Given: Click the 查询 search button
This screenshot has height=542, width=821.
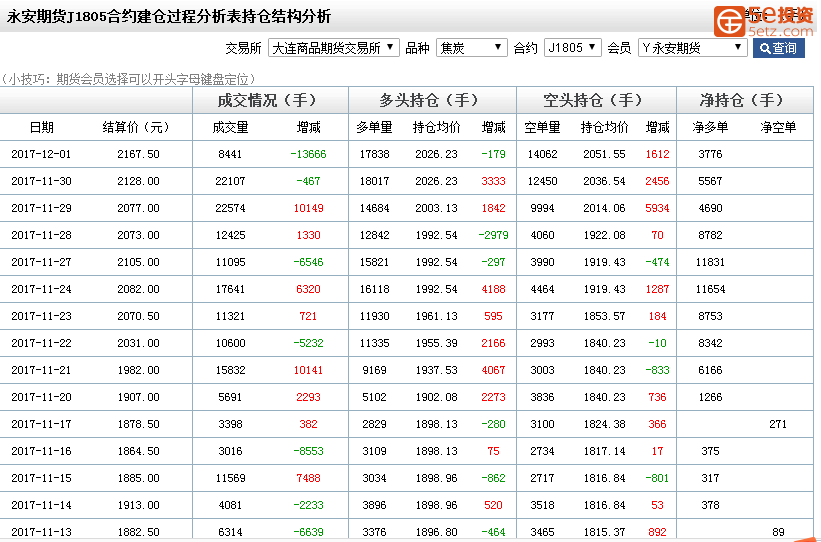Looking at the screenshot, I should (x=779, y=48).
